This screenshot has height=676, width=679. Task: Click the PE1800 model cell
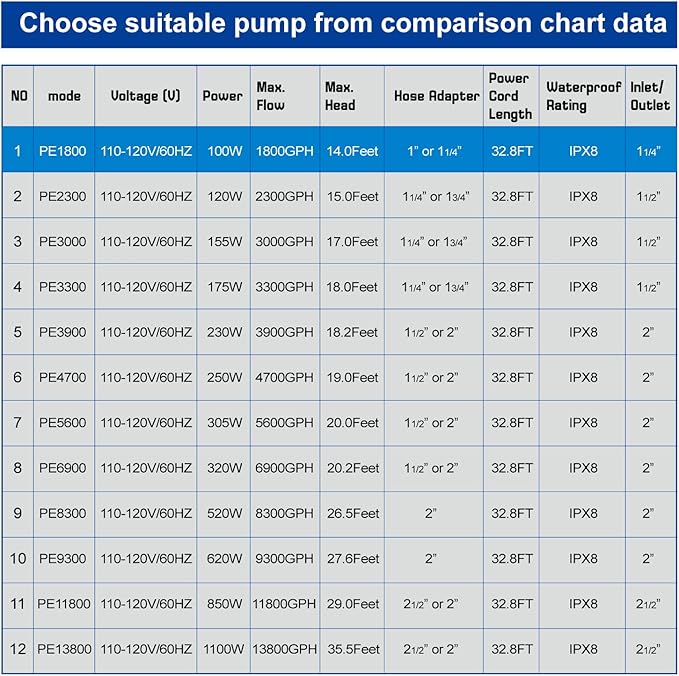tap(63, 151)
